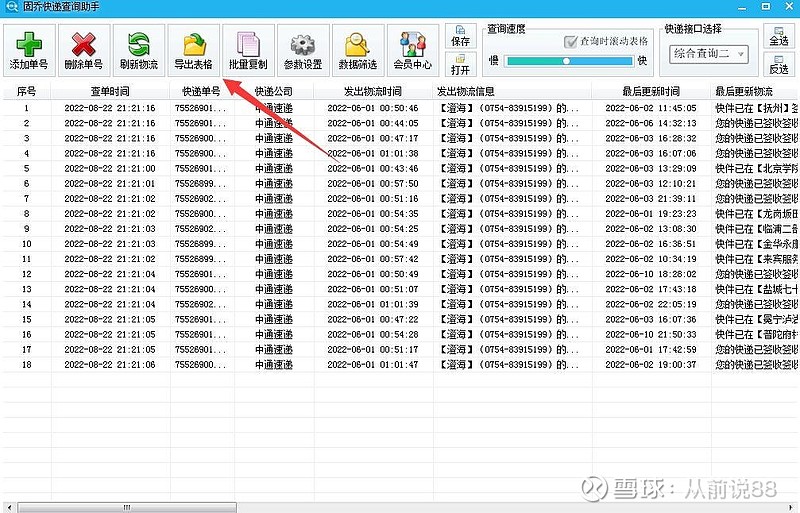Select the 批量复制 batch copy tool

pyautogui.click(x=248, y=50)
